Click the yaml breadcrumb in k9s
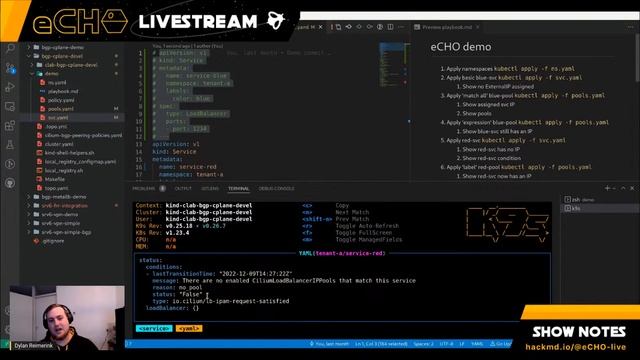Viewport: 640px width, 360px height. [189, 328]
